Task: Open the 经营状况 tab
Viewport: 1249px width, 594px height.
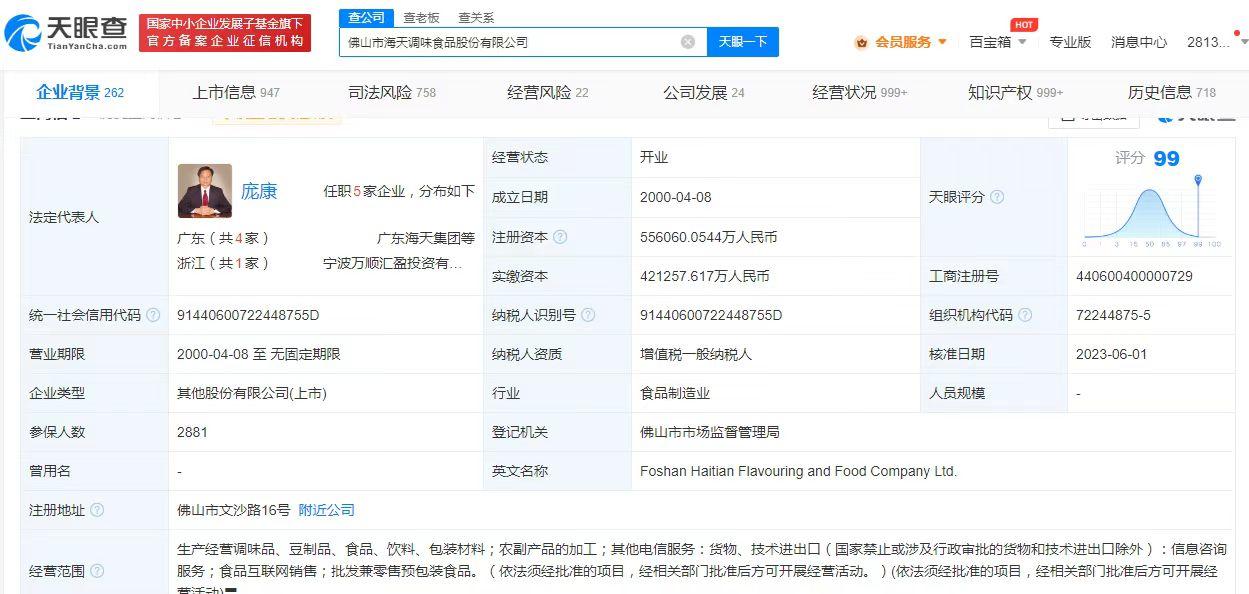Action: click(x=860, y=93)
